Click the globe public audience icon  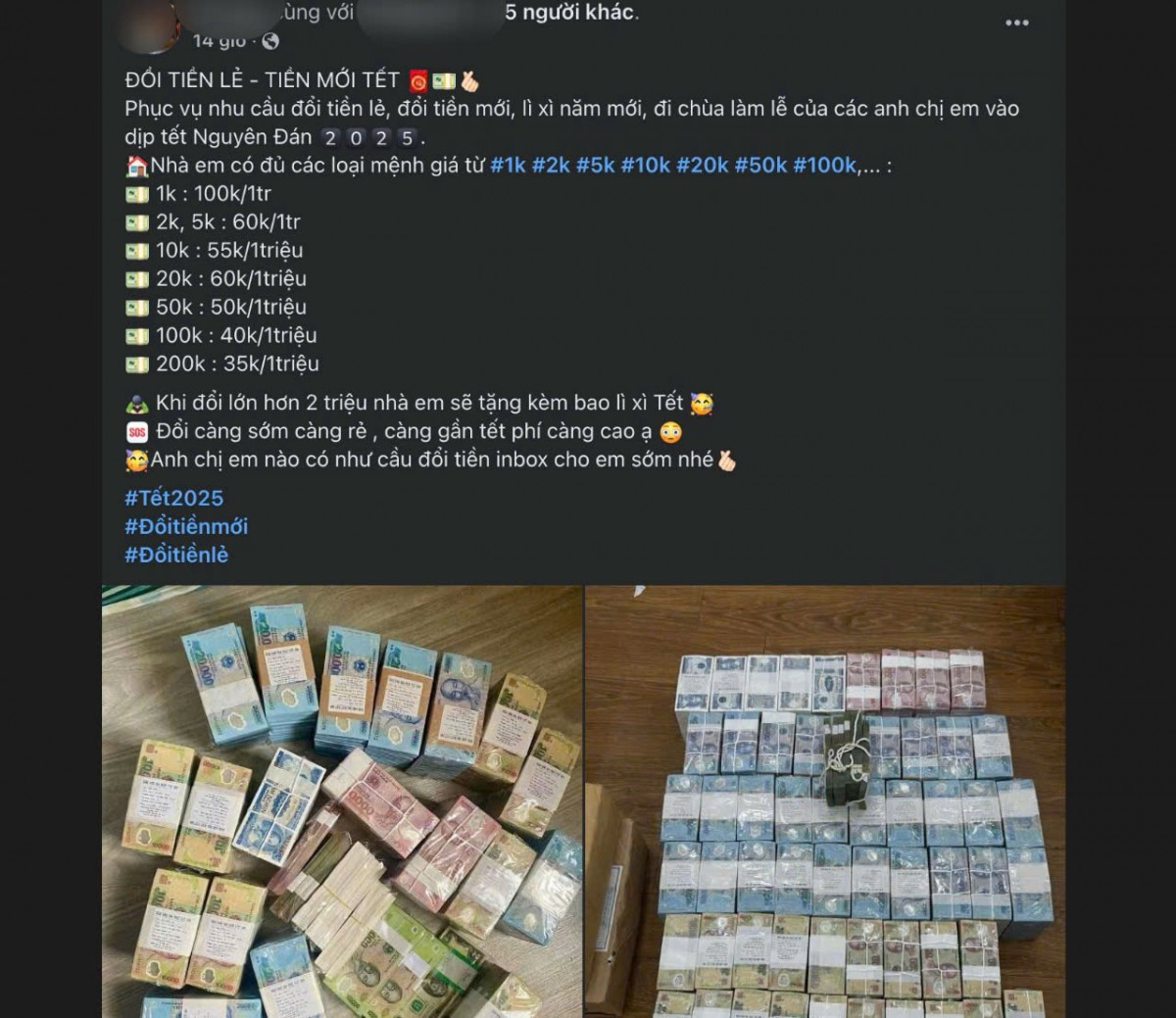coord(270,41)
